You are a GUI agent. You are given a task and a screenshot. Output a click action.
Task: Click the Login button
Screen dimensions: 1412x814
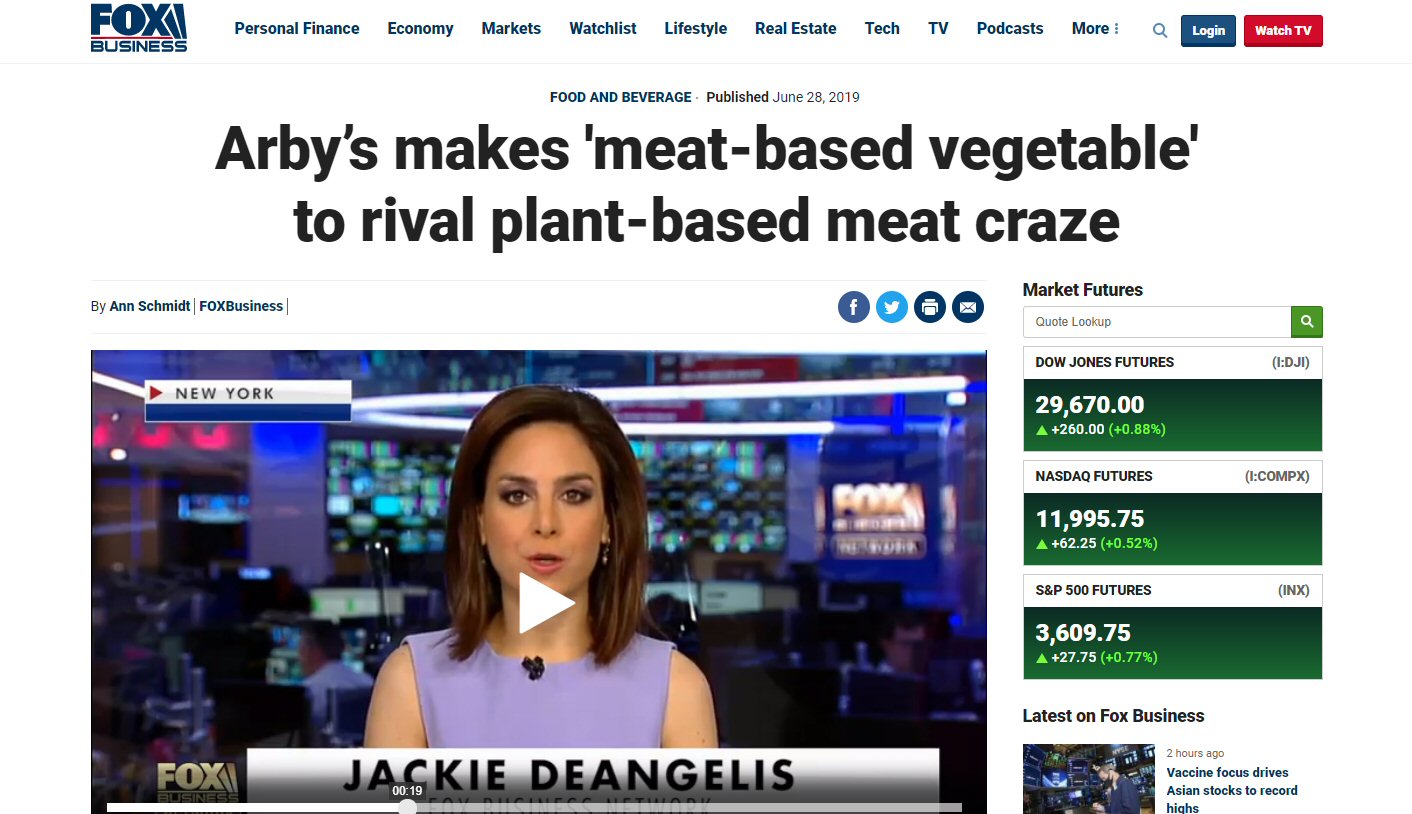pos(1208,30)
